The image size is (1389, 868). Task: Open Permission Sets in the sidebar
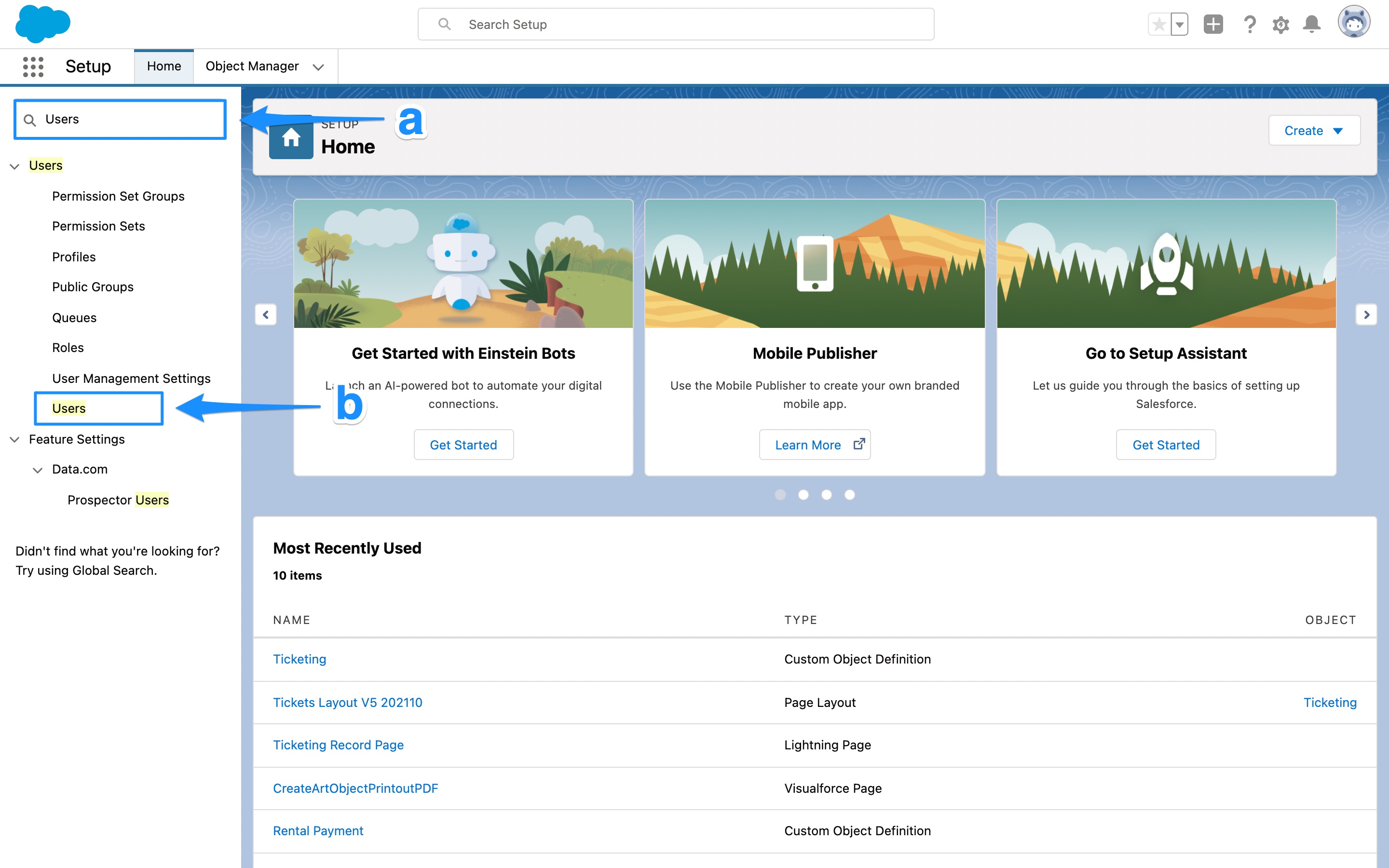click(98, 226)
